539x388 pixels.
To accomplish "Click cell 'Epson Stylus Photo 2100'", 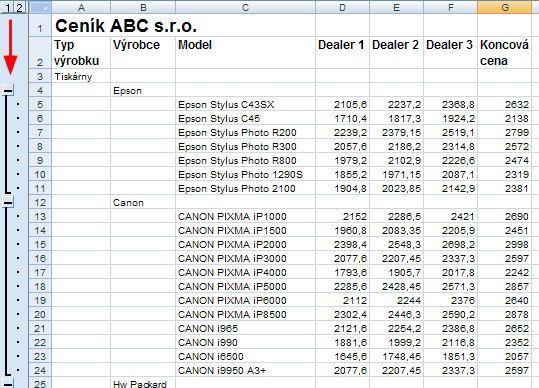I will click(245, 188).
